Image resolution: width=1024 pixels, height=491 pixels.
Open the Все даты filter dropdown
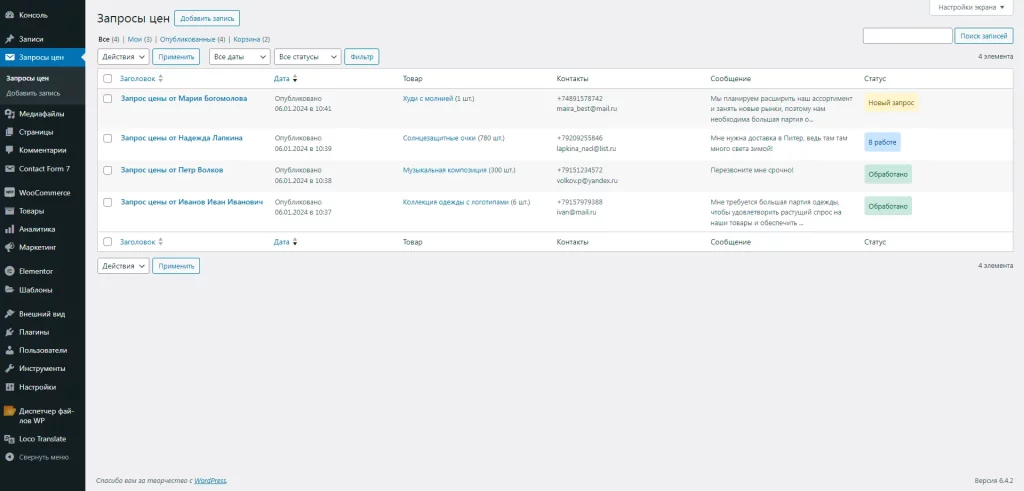point(240,57)
